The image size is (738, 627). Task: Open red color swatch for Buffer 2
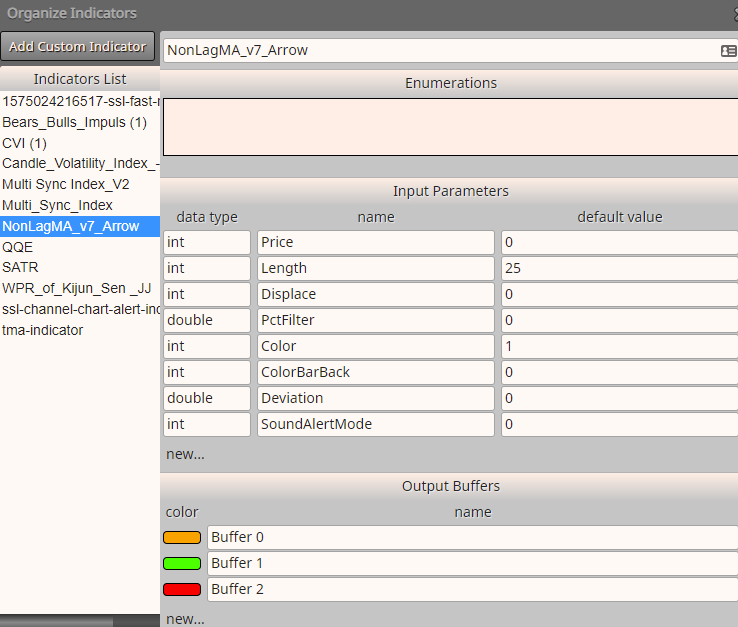(182, 589)
